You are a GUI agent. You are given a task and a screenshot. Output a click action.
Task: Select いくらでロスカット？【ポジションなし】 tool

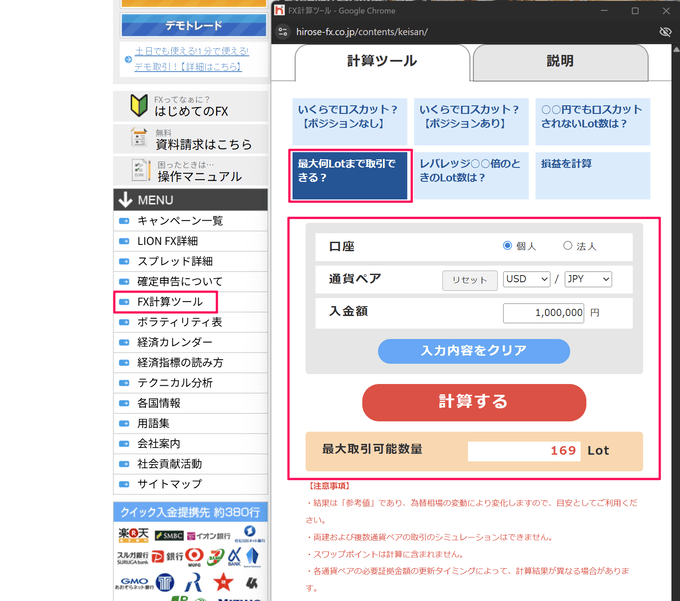click(x=350, y=121)
